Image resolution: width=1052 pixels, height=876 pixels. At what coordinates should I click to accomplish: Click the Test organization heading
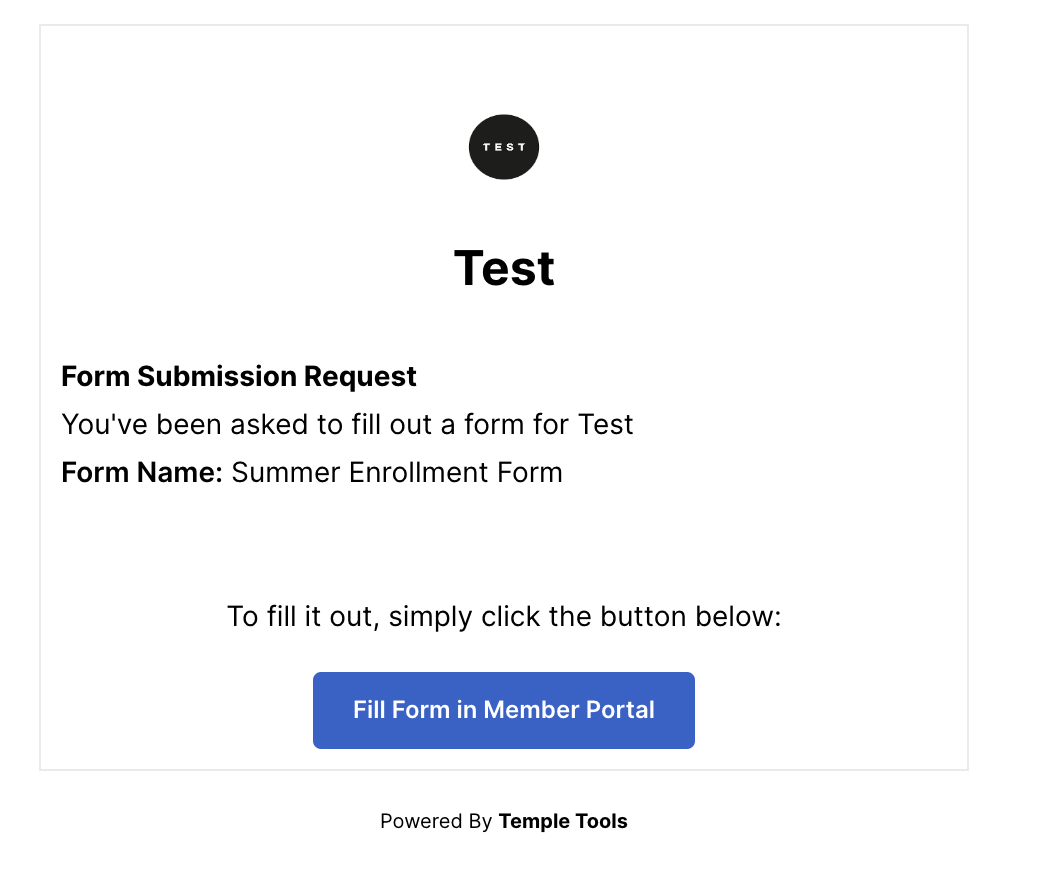pyautogui.click(x=503, y=267)
